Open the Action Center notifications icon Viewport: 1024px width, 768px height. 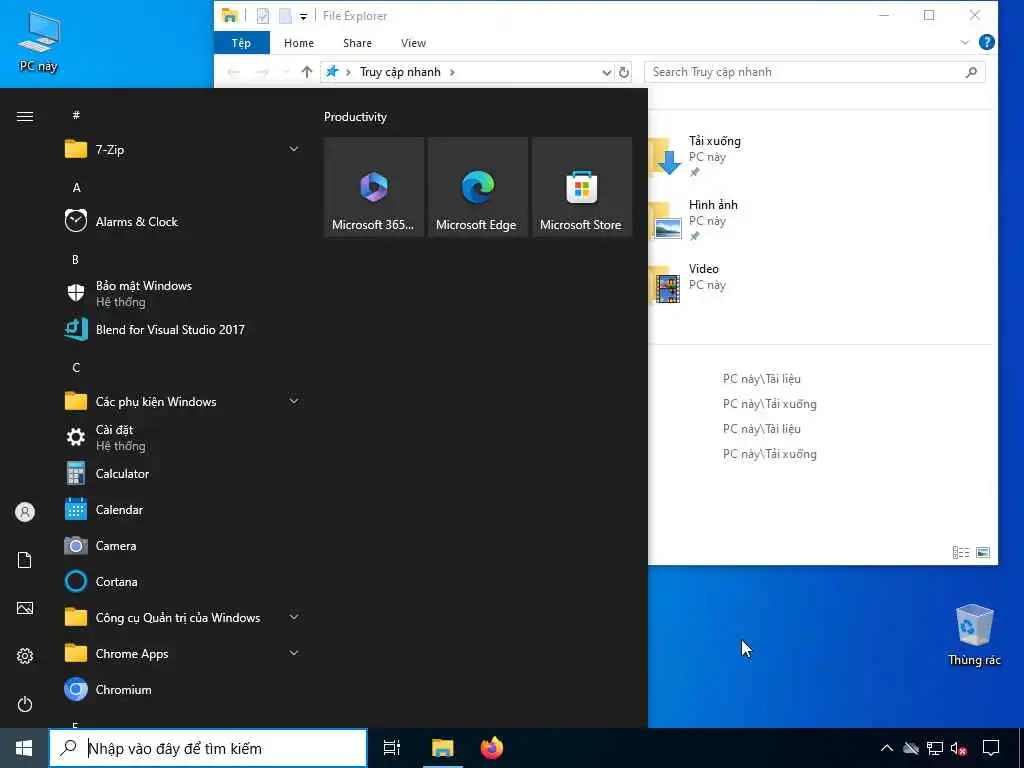click(x=991, y=748)
